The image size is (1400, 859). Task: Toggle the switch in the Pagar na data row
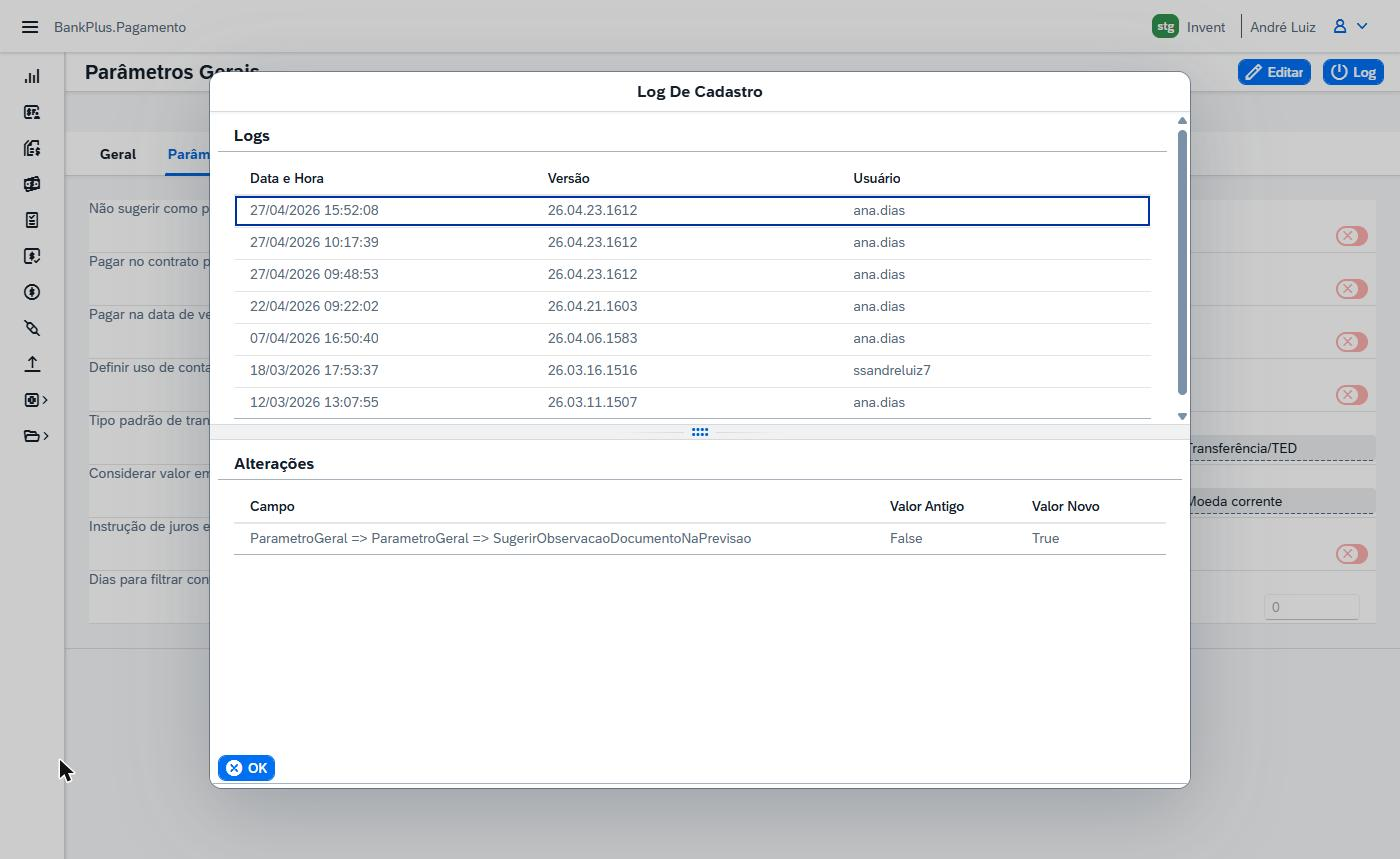[1351, 342]
